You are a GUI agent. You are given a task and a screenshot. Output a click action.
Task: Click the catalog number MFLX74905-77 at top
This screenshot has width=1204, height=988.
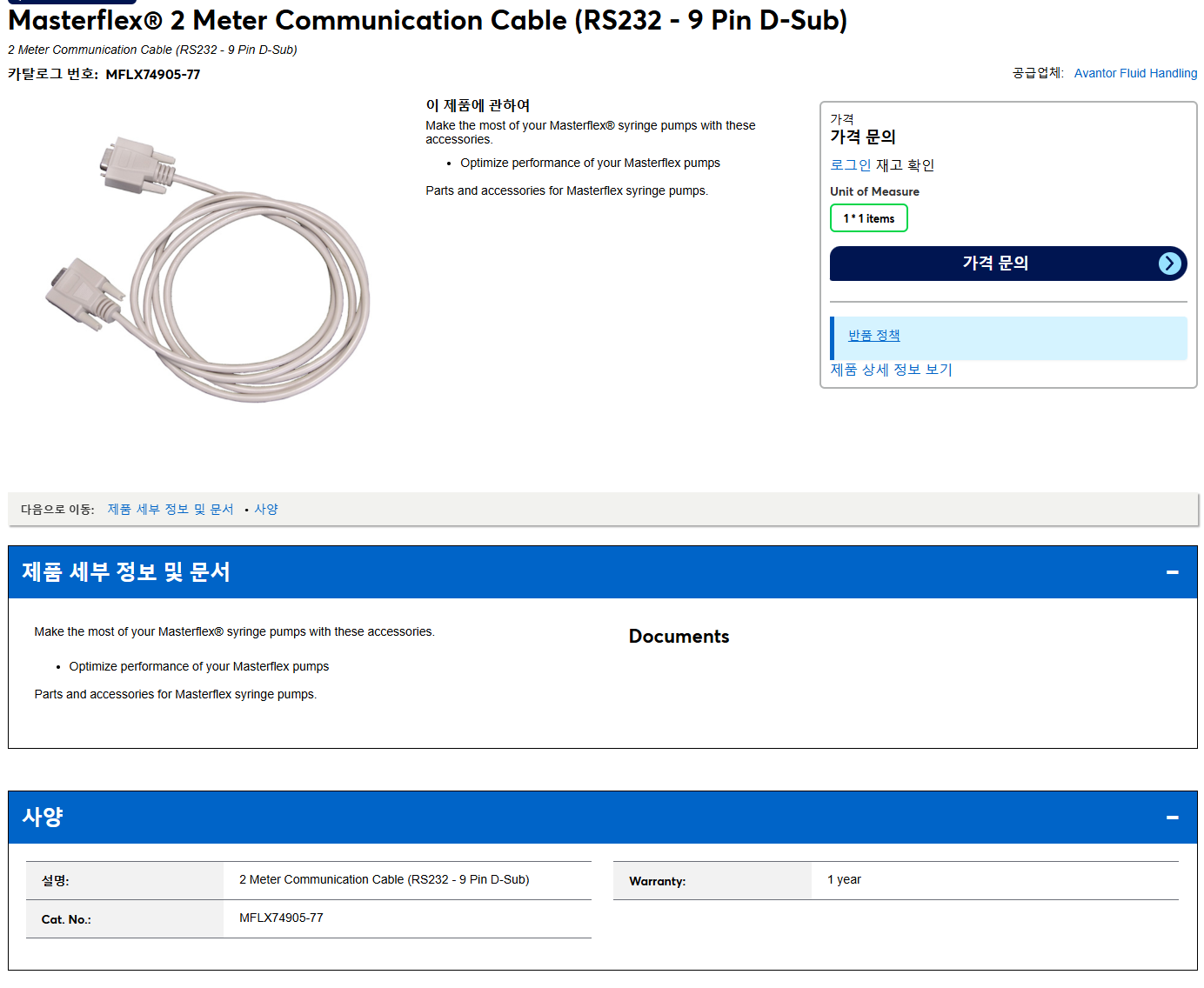click(x=153, y=75)
